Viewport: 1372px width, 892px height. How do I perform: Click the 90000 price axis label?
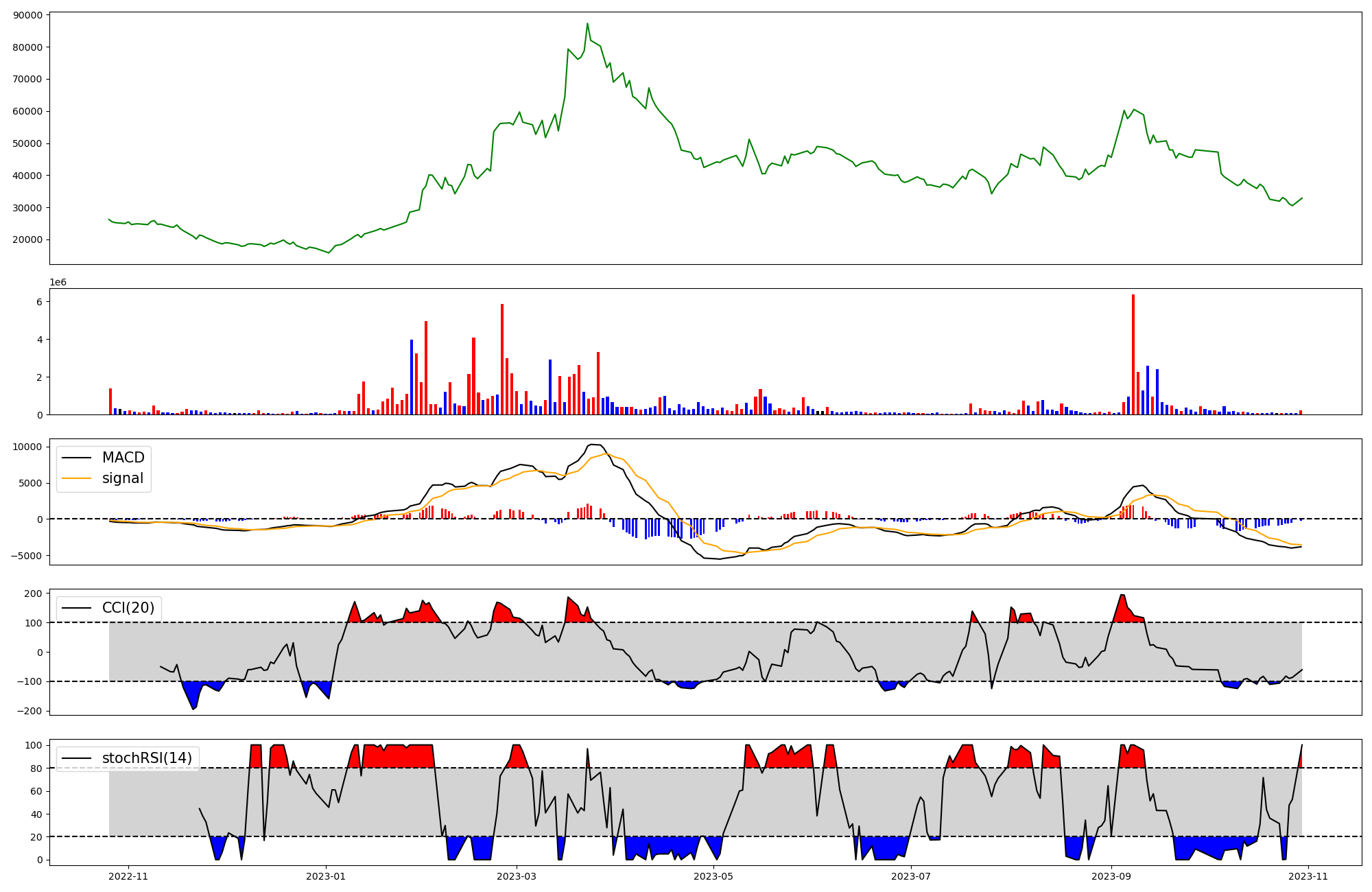point(28,15)
